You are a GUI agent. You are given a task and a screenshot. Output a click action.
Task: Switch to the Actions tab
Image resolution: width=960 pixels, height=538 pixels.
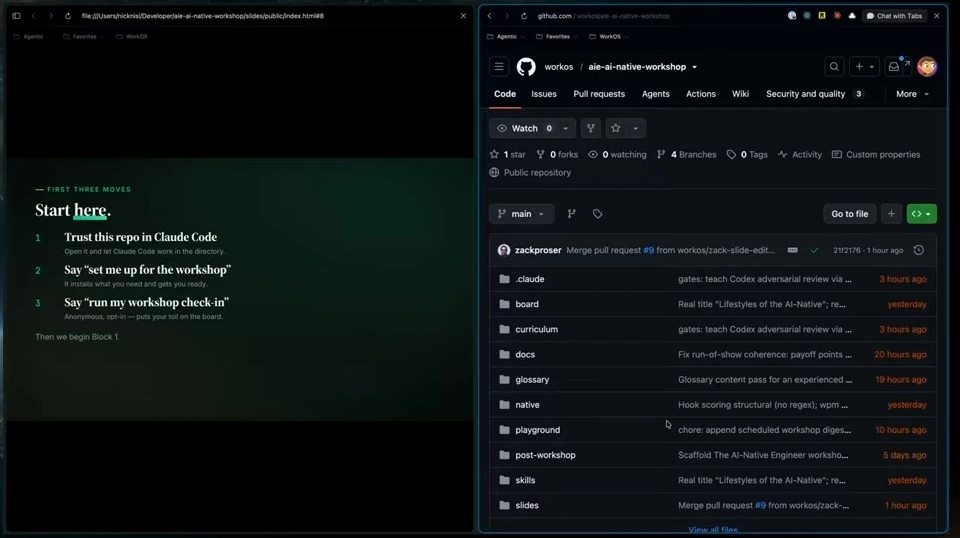[x=700, y=94]
